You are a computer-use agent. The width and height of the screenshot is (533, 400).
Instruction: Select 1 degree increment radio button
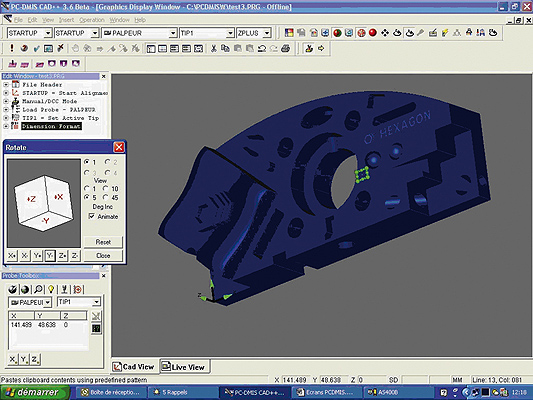tap(87, 188)
